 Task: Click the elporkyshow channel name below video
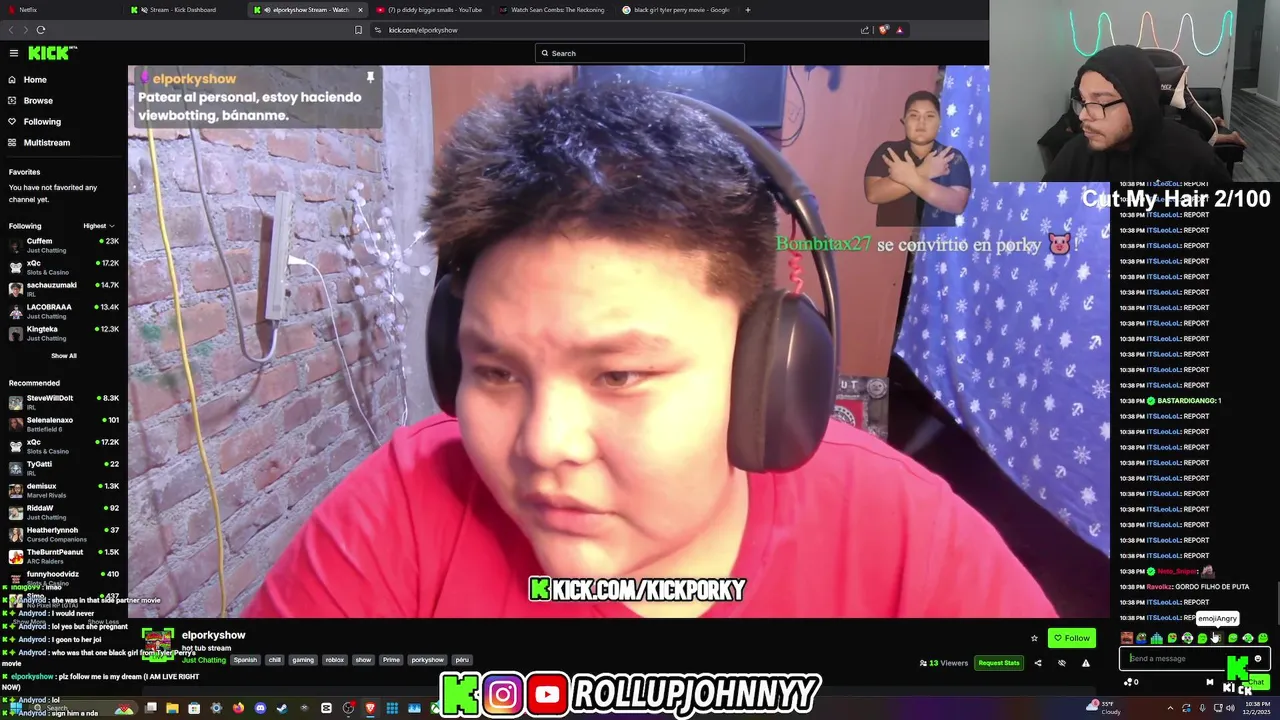click(213, 635)
